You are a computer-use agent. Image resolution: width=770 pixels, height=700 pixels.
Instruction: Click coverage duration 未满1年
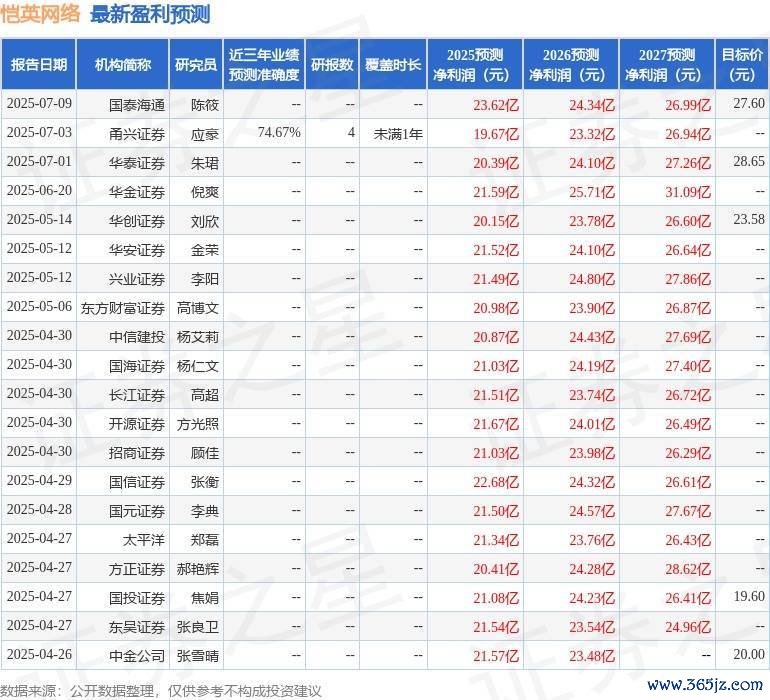coord(398,134)
